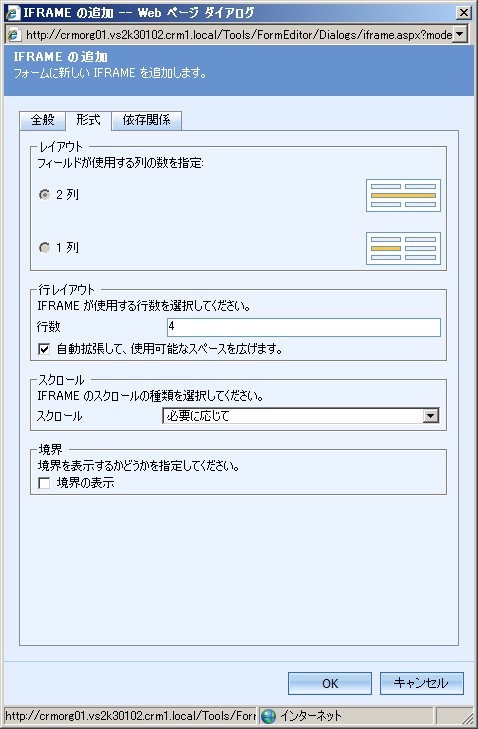
Task: Click the two-column layout preview image
Action: 403,195
